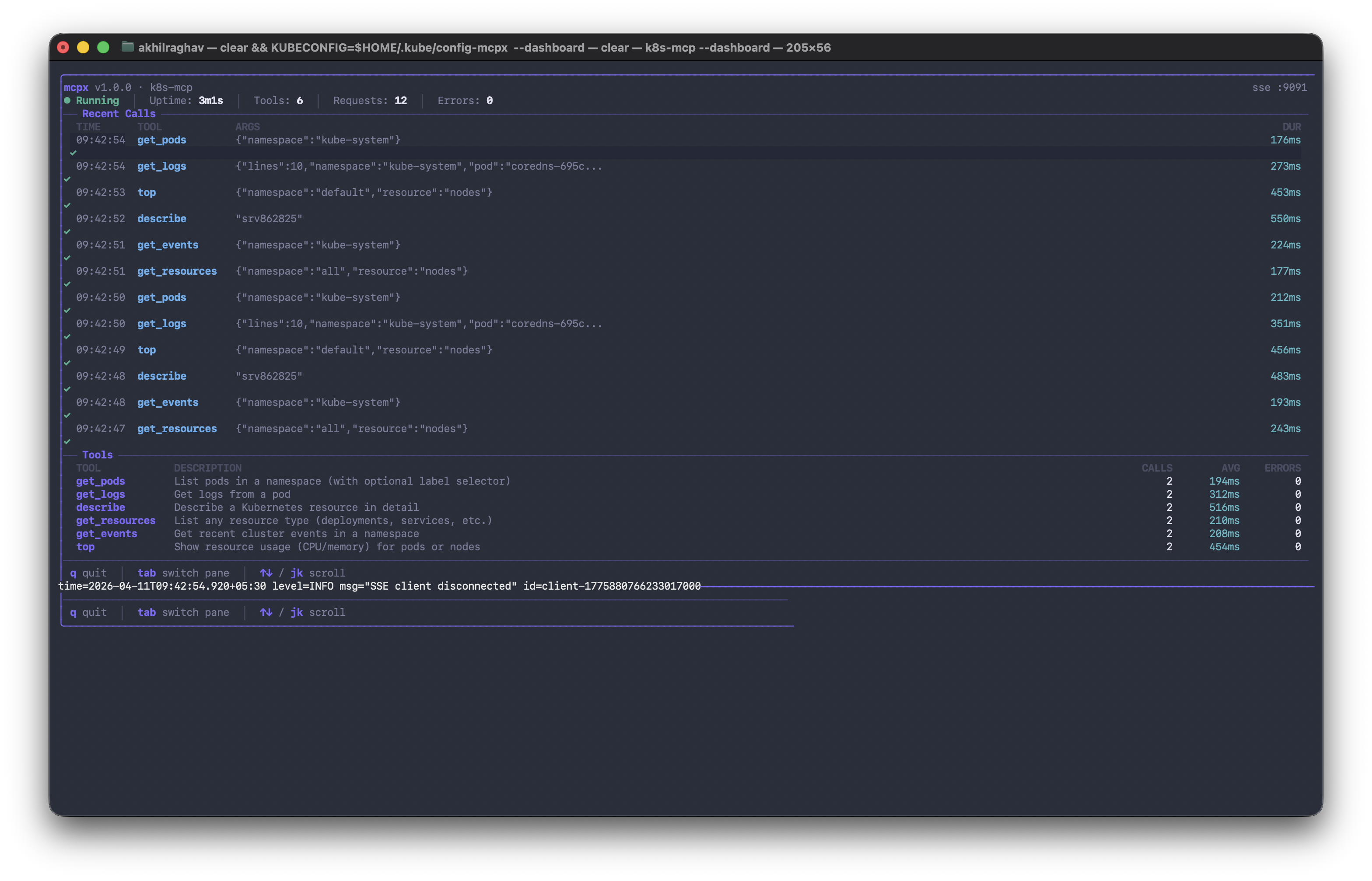Click the folder icon in the title bar
This screenshot has height=881, width=1372.
[126, 48]
